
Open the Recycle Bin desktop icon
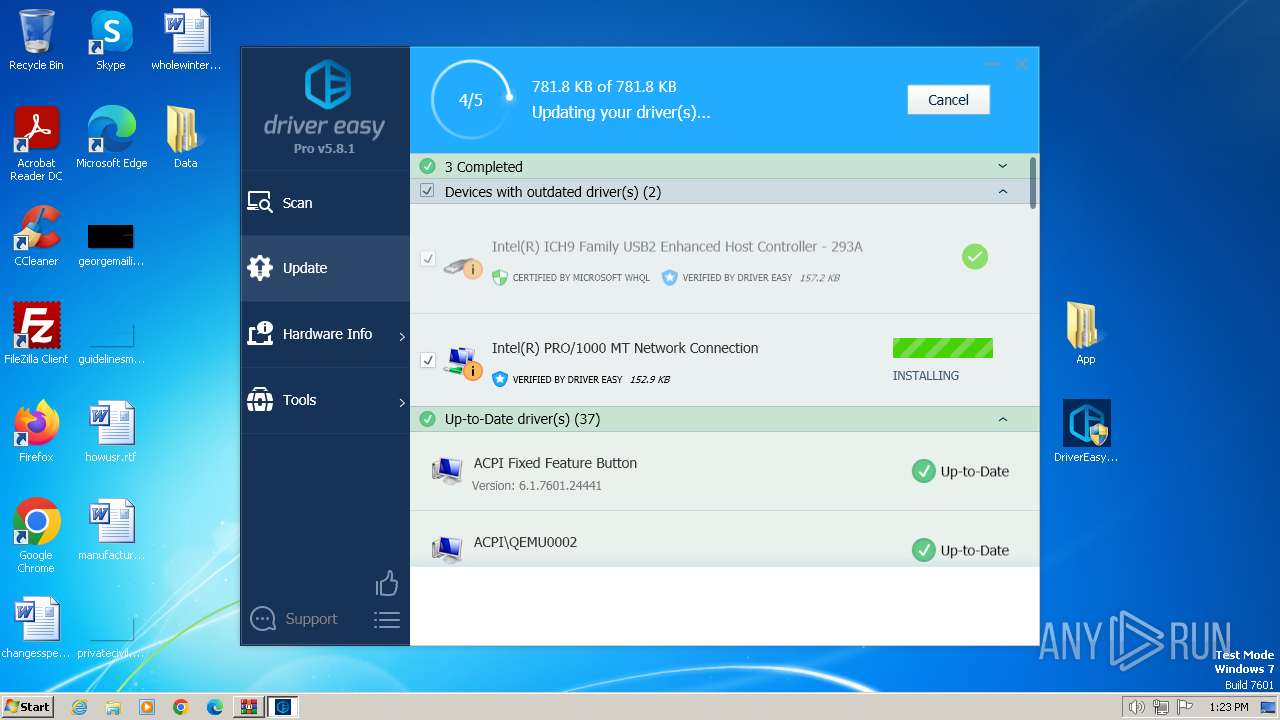(36, 40)
